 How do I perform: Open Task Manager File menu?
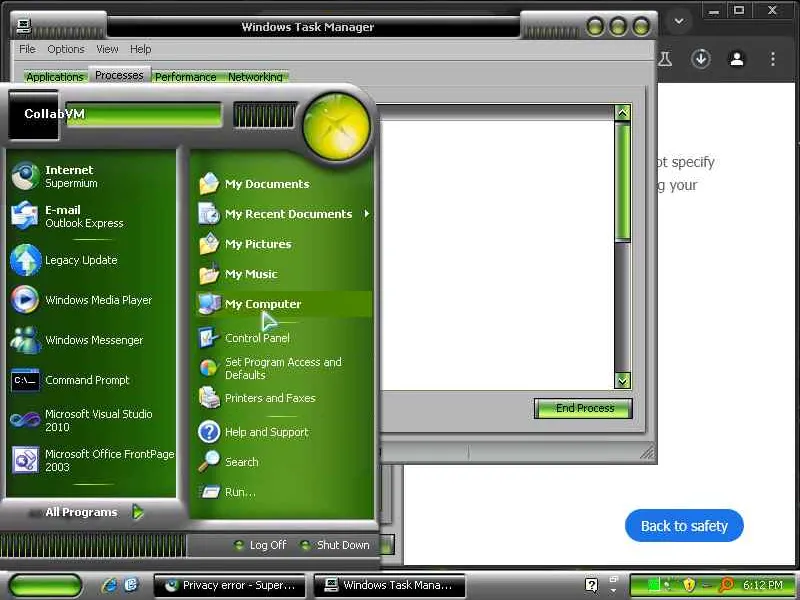pyautogui.click(x=27, y=49)
